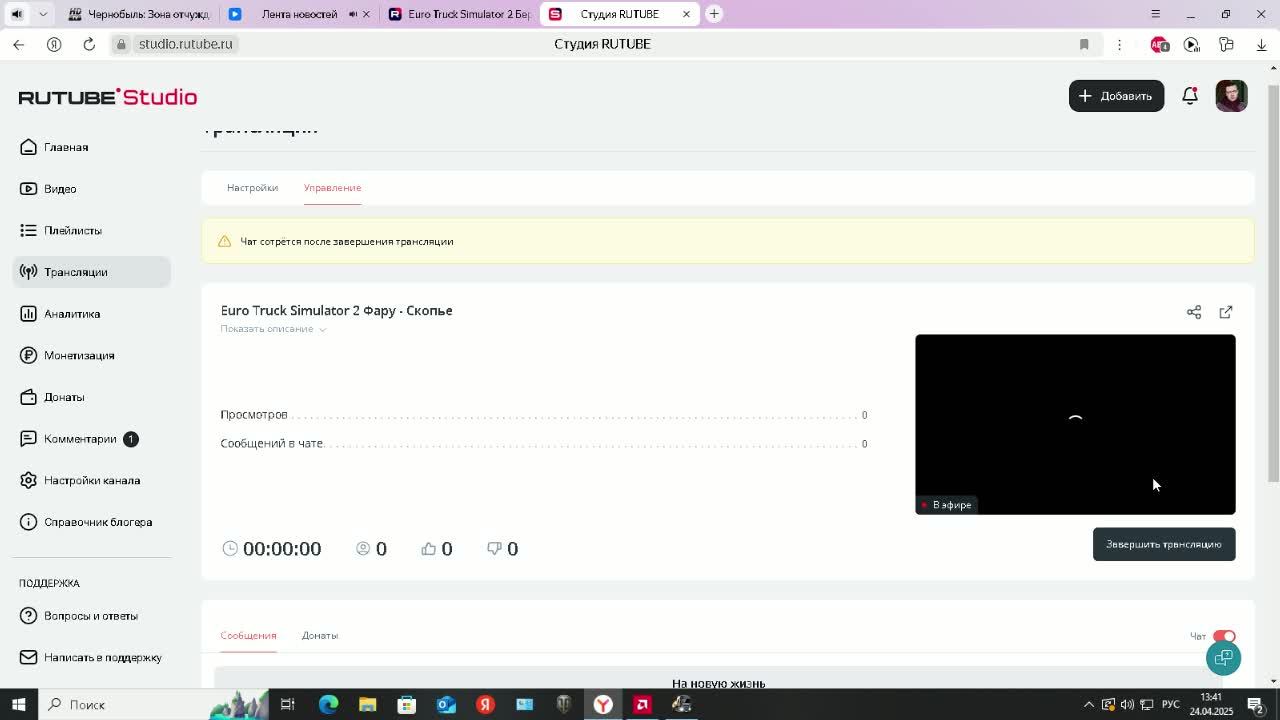This screenshot has height=720, width=1280.
Task: Open the World of Tanks taskbar icon
Action: (x=564, y=704)
